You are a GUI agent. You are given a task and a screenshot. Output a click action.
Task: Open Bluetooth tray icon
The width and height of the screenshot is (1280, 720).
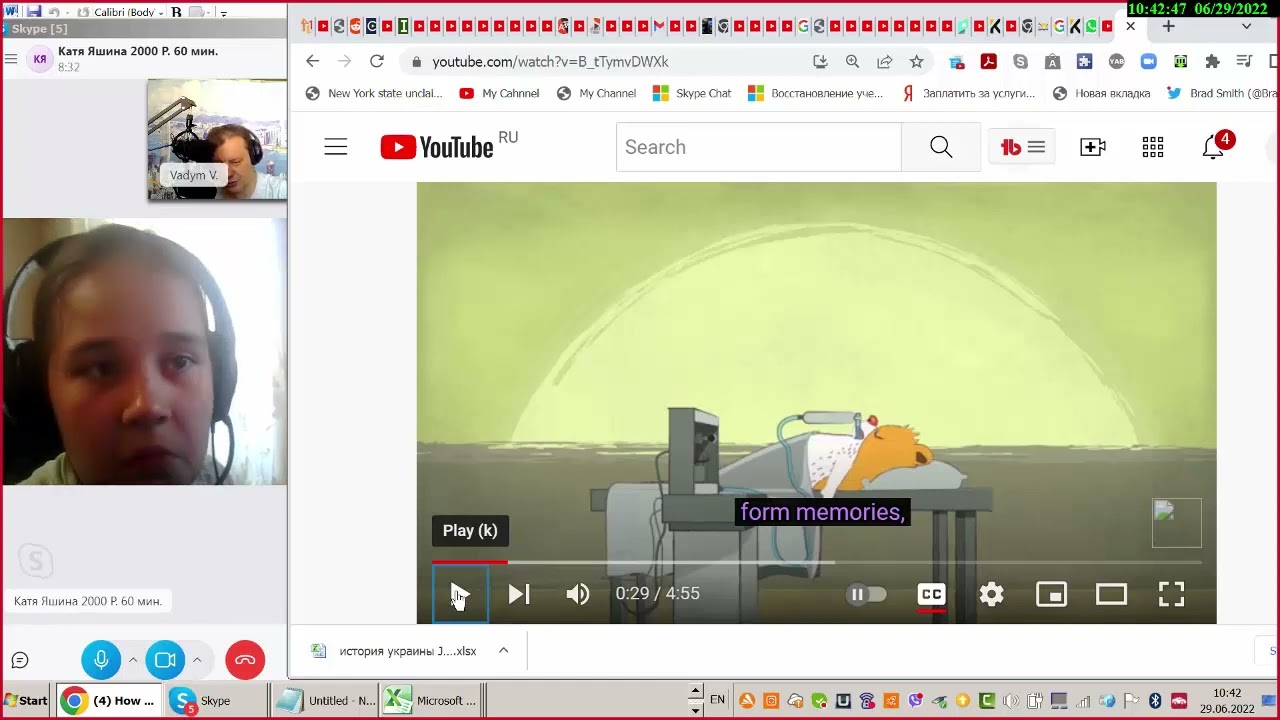(x=1155, y=701)
